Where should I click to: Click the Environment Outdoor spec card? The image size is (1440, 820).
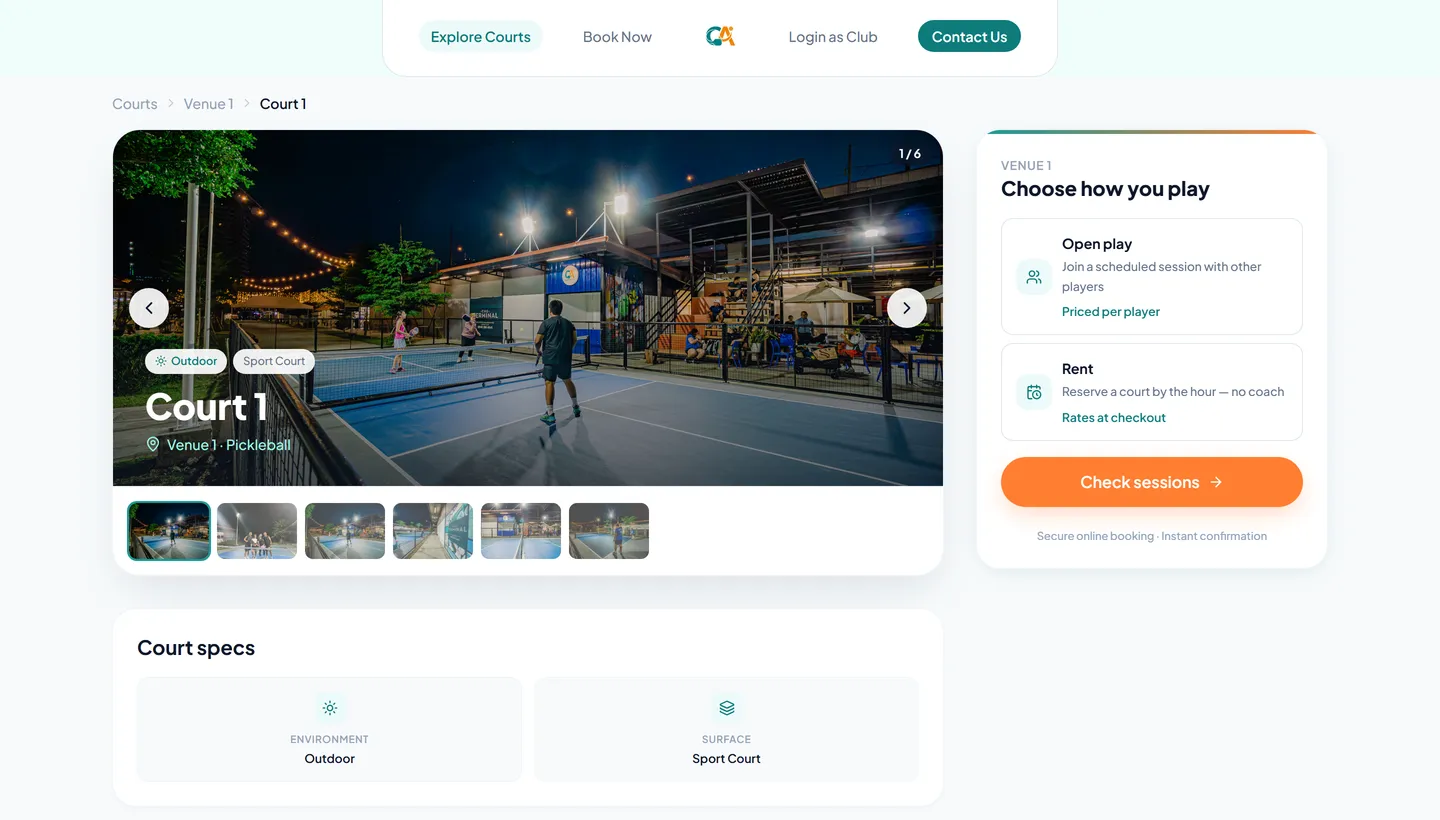[330, 729]
